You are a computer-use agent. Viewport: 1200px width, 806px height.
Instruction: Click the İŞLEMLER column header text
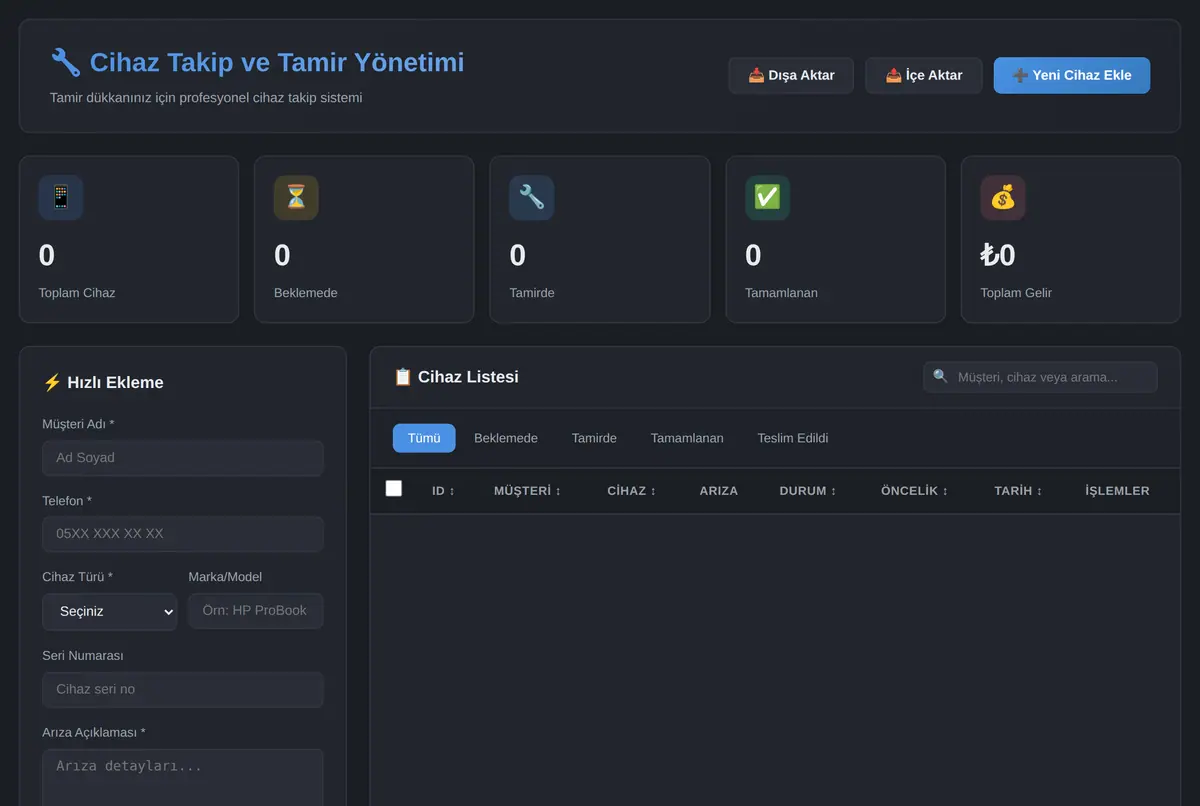pos(1118,491)
